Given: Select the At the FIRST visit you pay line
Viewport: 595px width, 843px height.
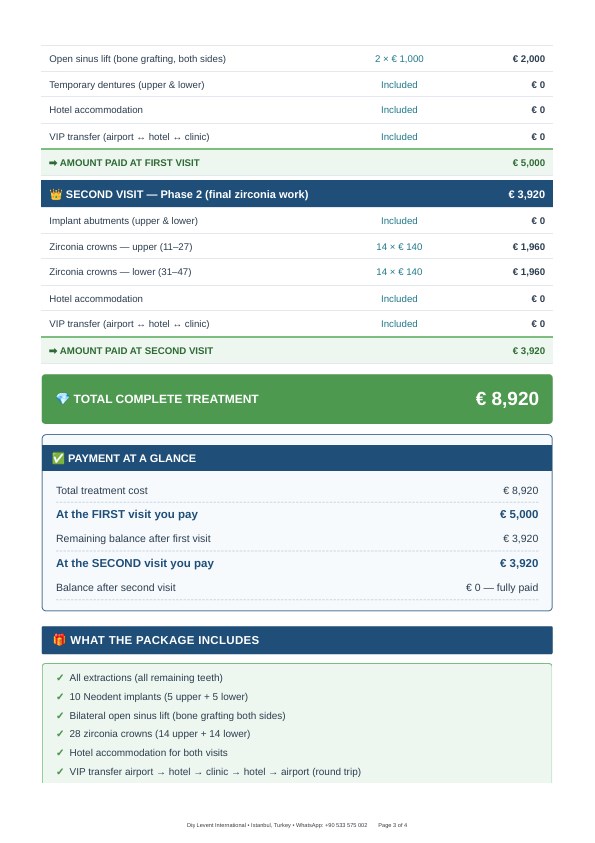Looking at the screenshot, I should [x=297, y=515].
